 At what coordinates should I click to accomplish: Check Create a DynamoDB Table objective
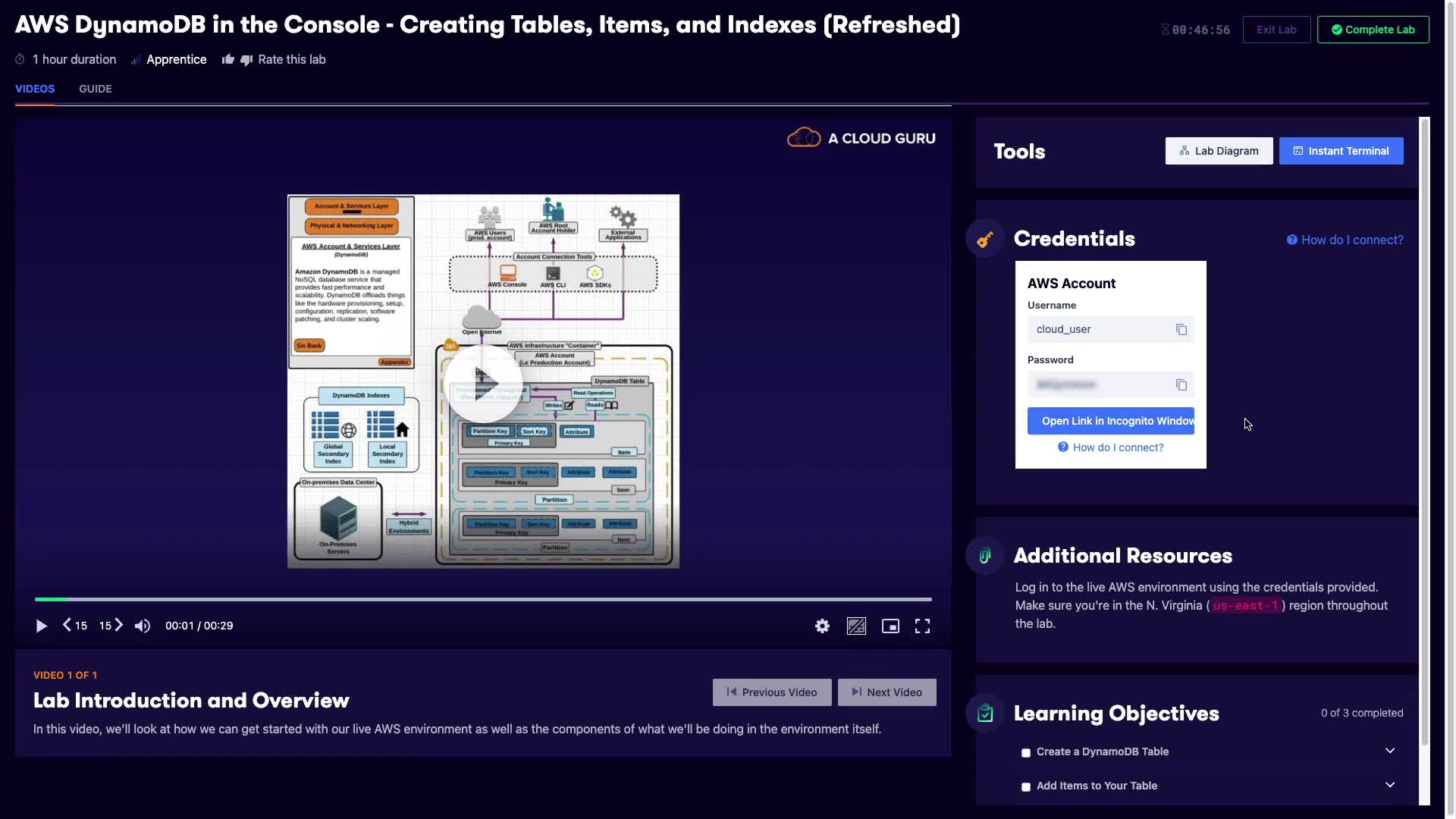click(x=1026, y=753)
